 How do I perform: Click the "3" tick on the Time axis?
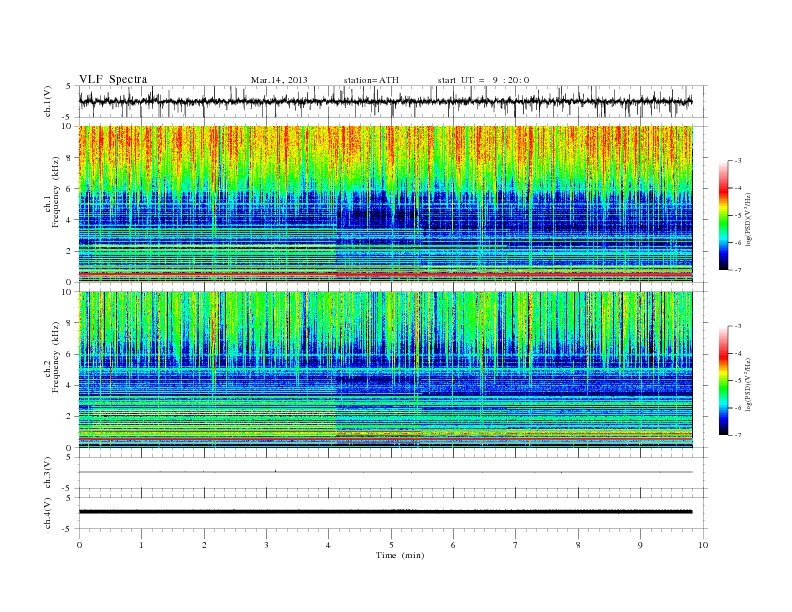coord(266,545)
